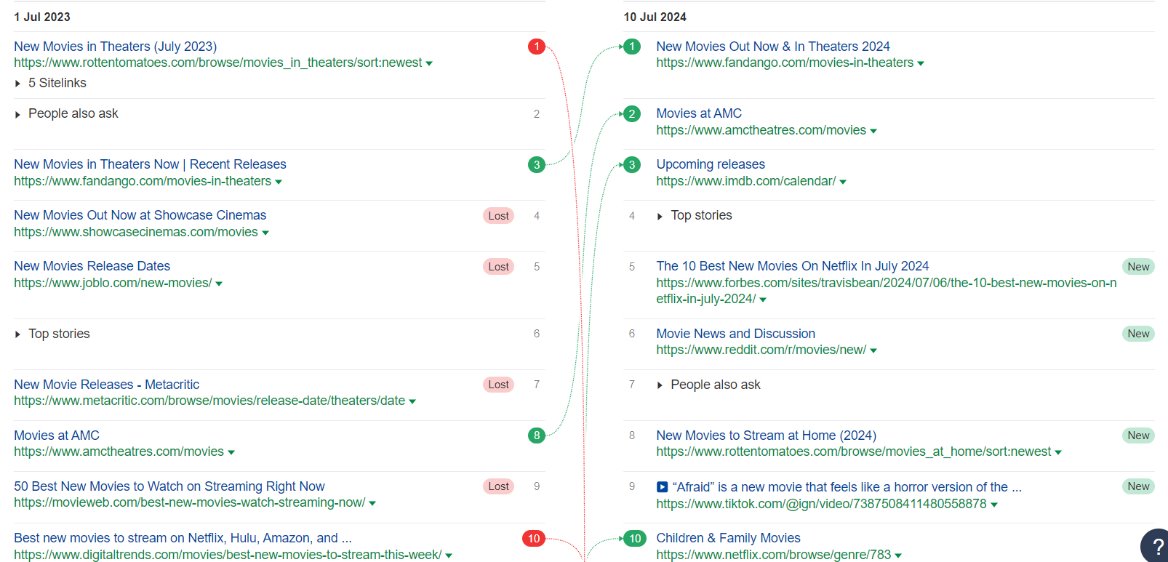Click red position 10 badge for Digital Trends
Image resolution: width=1168 pixels, height=562 pixels.
pos(533,538)
